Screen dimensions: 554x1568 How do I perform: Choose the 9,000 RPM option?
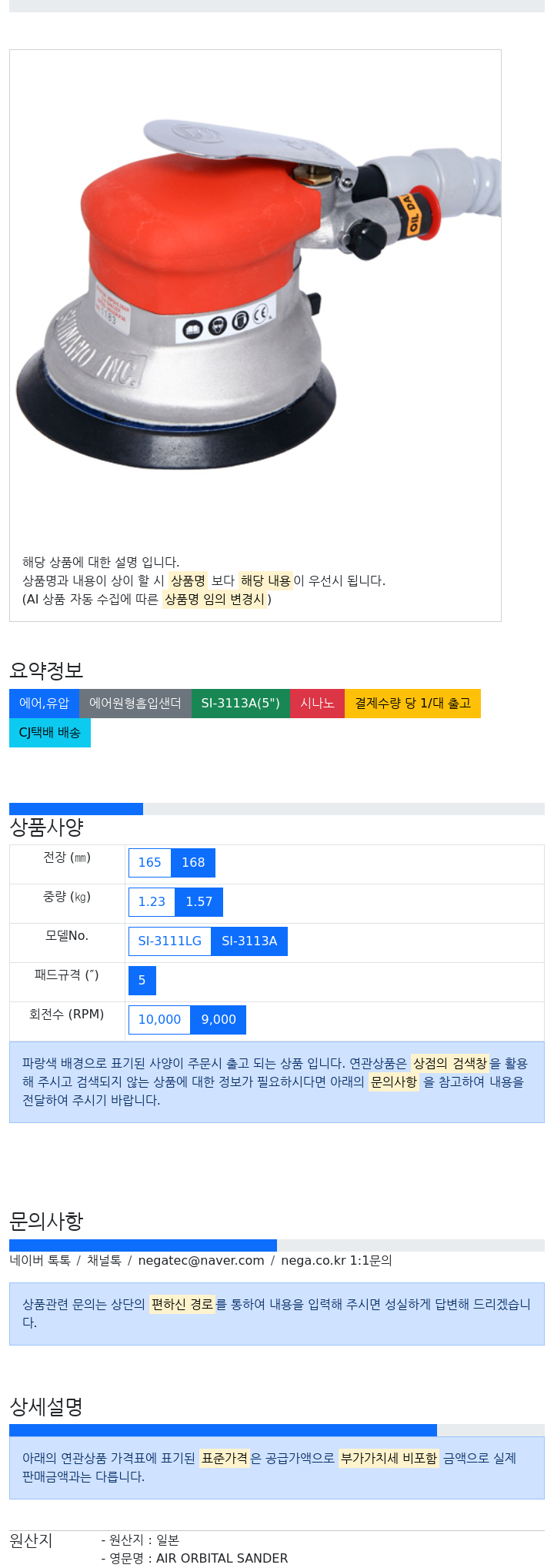click(219, 1020)
